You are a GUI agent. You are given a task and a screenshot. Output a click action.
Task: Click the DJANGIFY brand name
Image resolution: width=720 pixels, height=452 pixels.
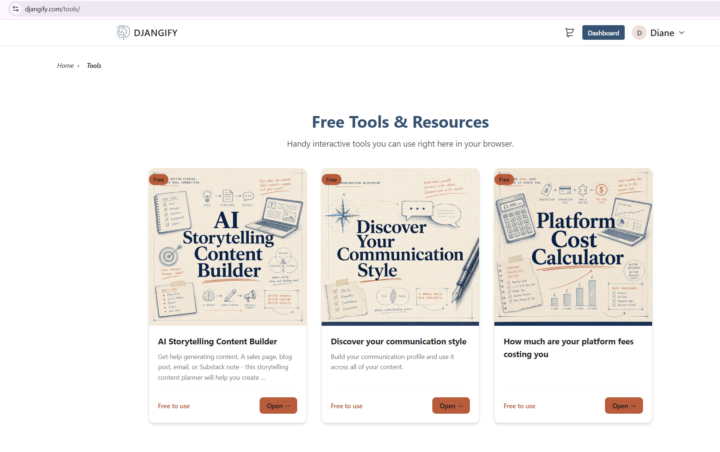(x=155, y=33)
